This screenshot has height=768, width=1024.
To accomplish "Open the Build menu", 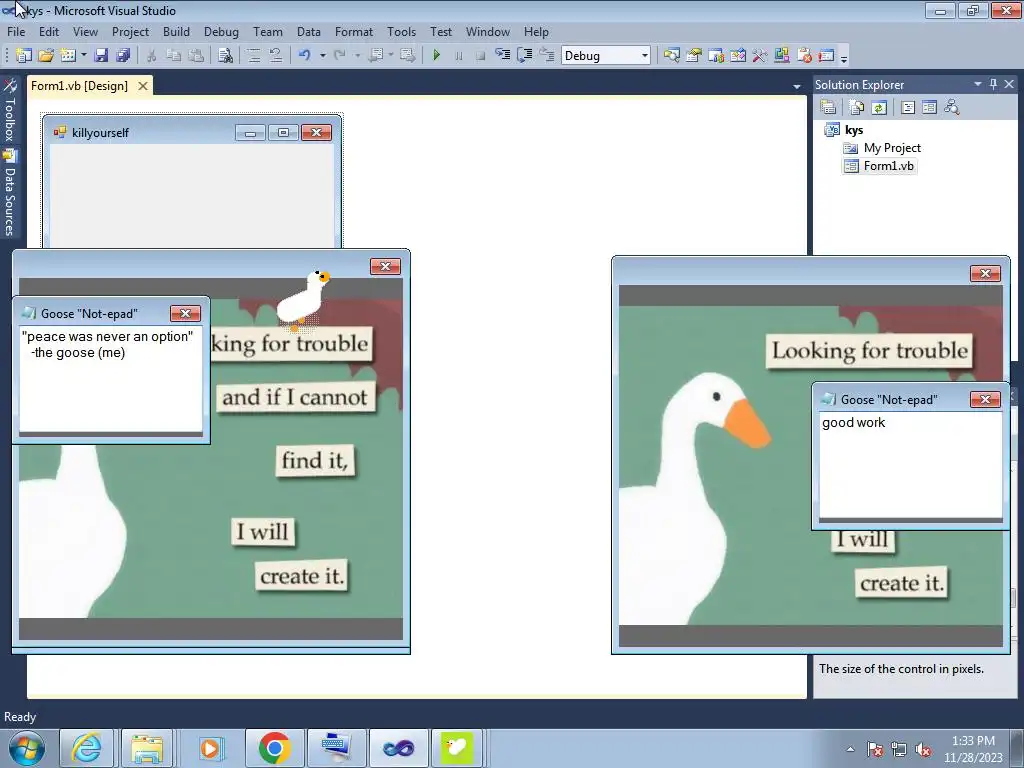I will coord(176,31).
